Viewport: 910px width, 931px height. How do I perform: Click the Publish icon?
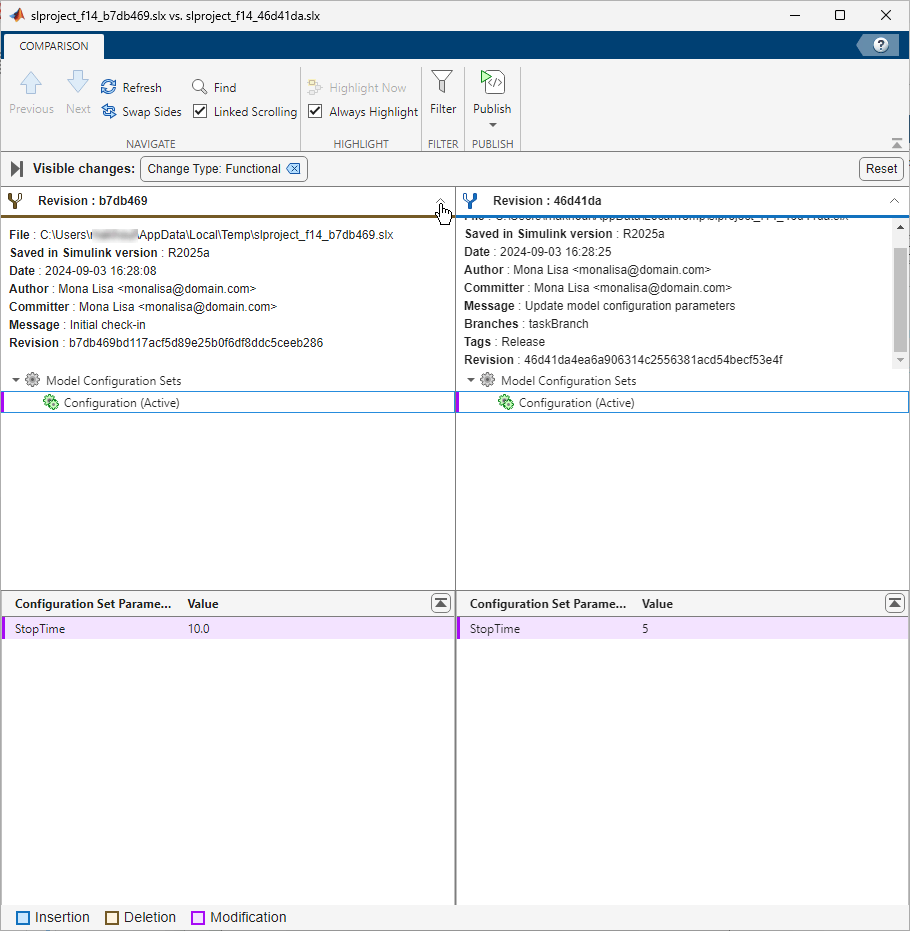[x=493, y=82]
